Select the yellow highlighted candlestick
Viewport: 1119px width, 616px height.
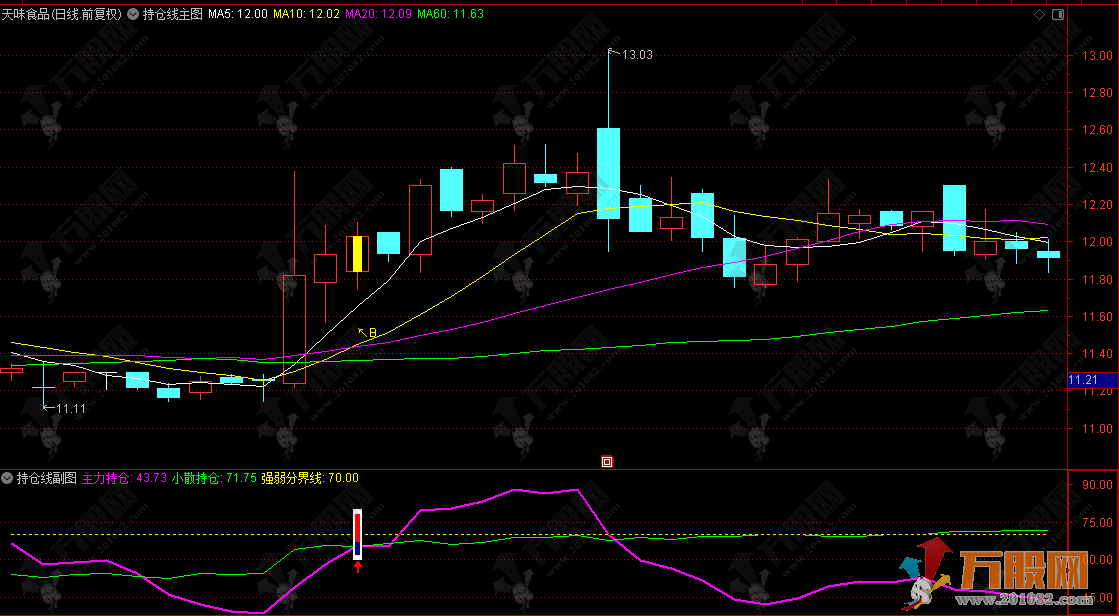pos(355,253)
